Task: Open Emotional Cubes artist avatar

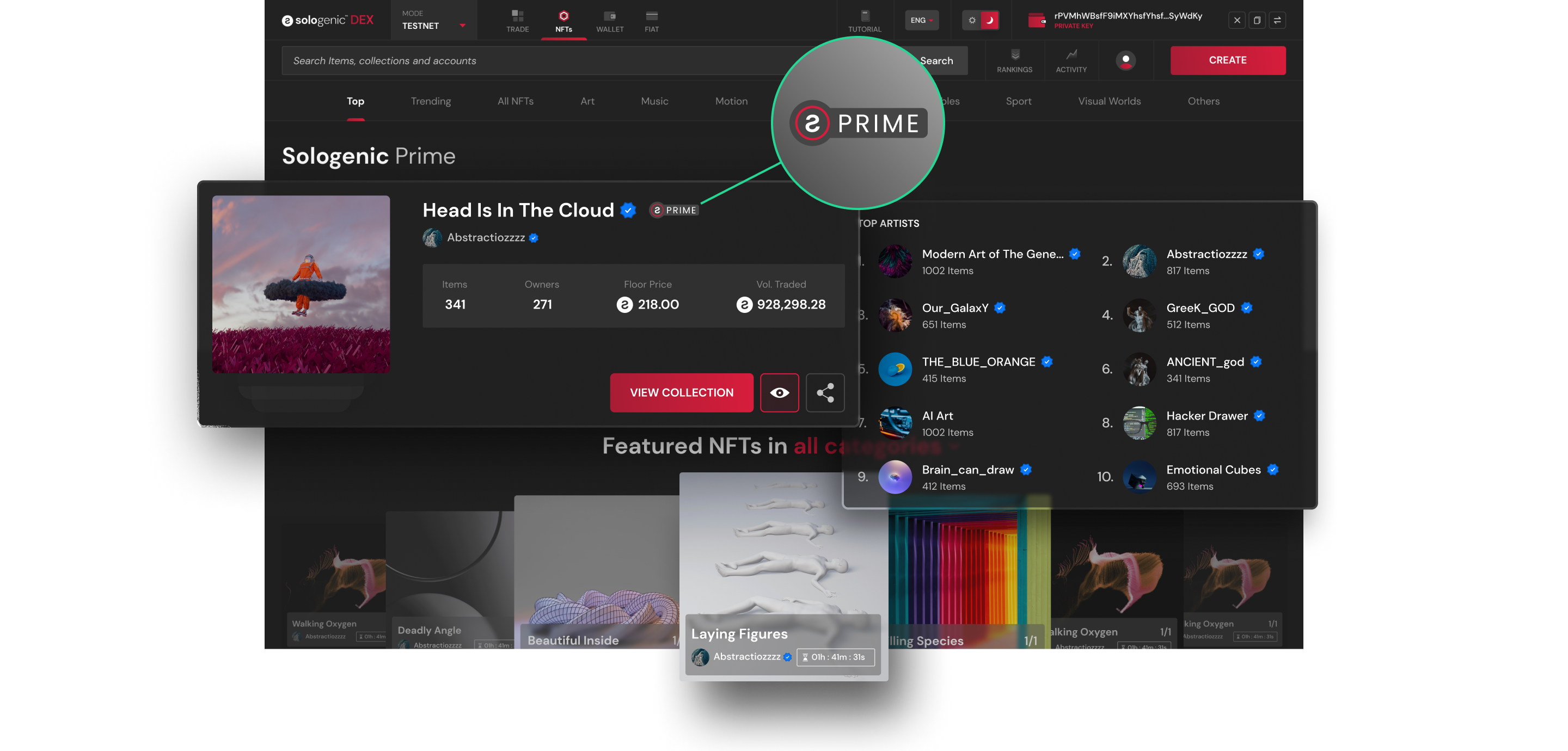Action: pos(1140,477)
